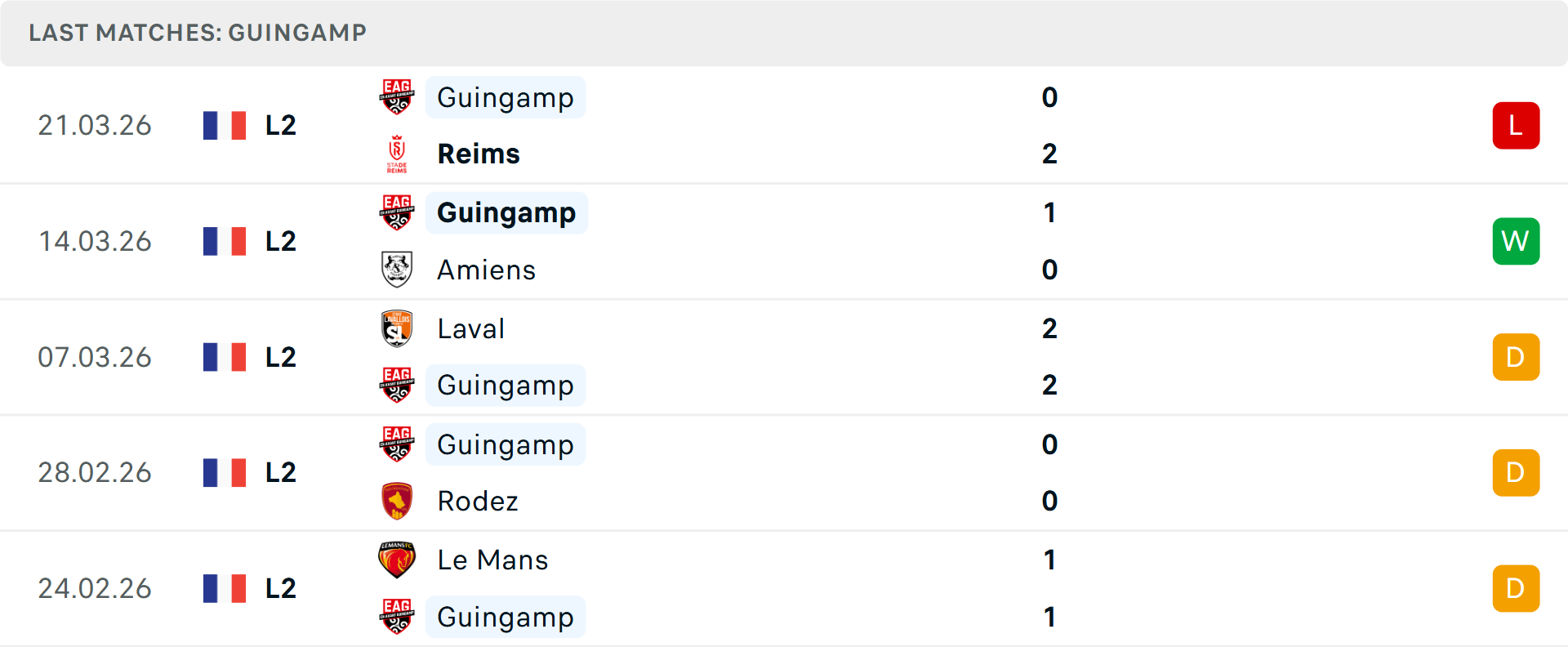Click the Reims team name
Image resolution: width=1568 pixels, height=647 pixels.
point(479,154)
